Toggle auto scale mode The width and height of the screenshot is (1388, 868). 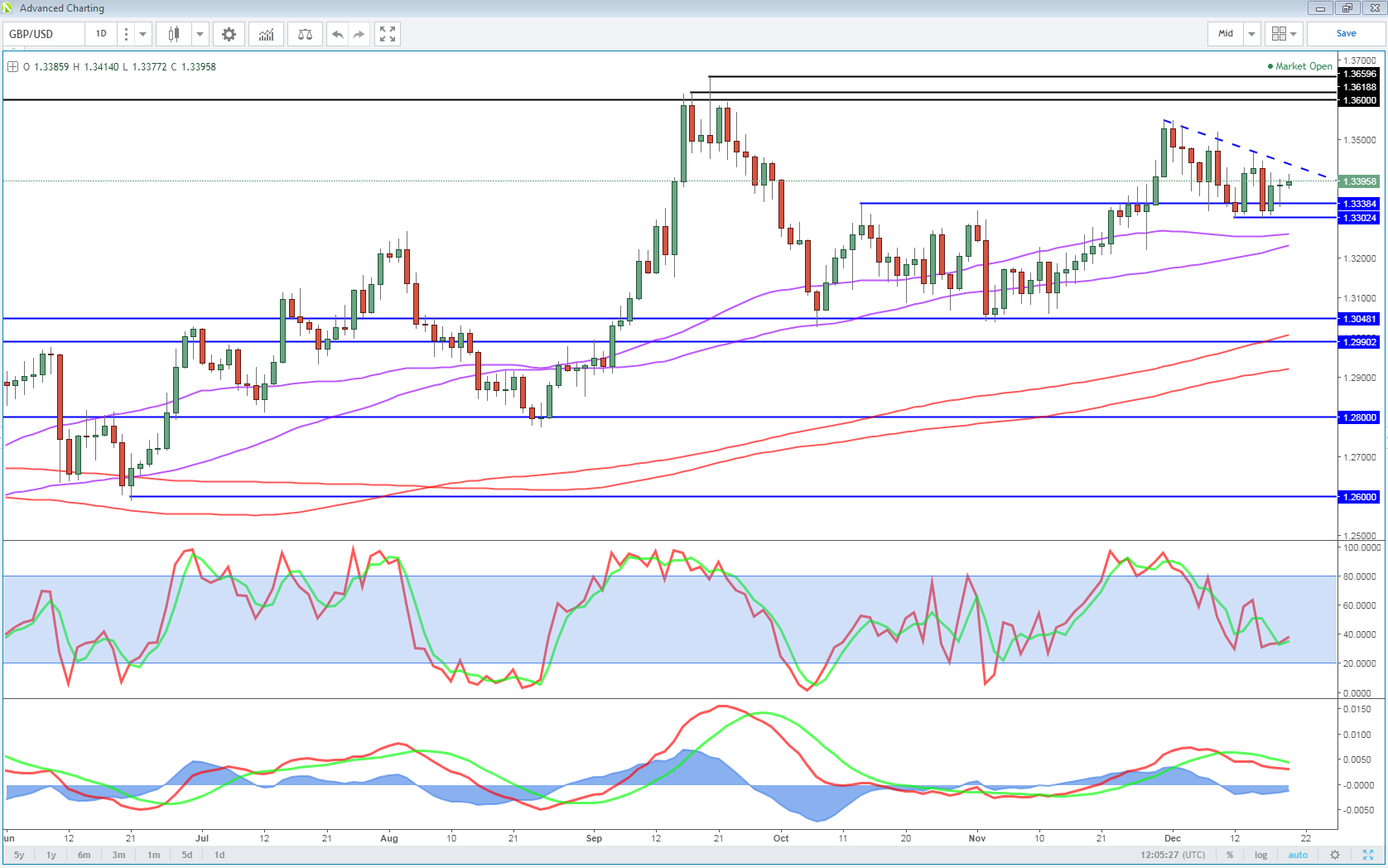[1298, 855]
